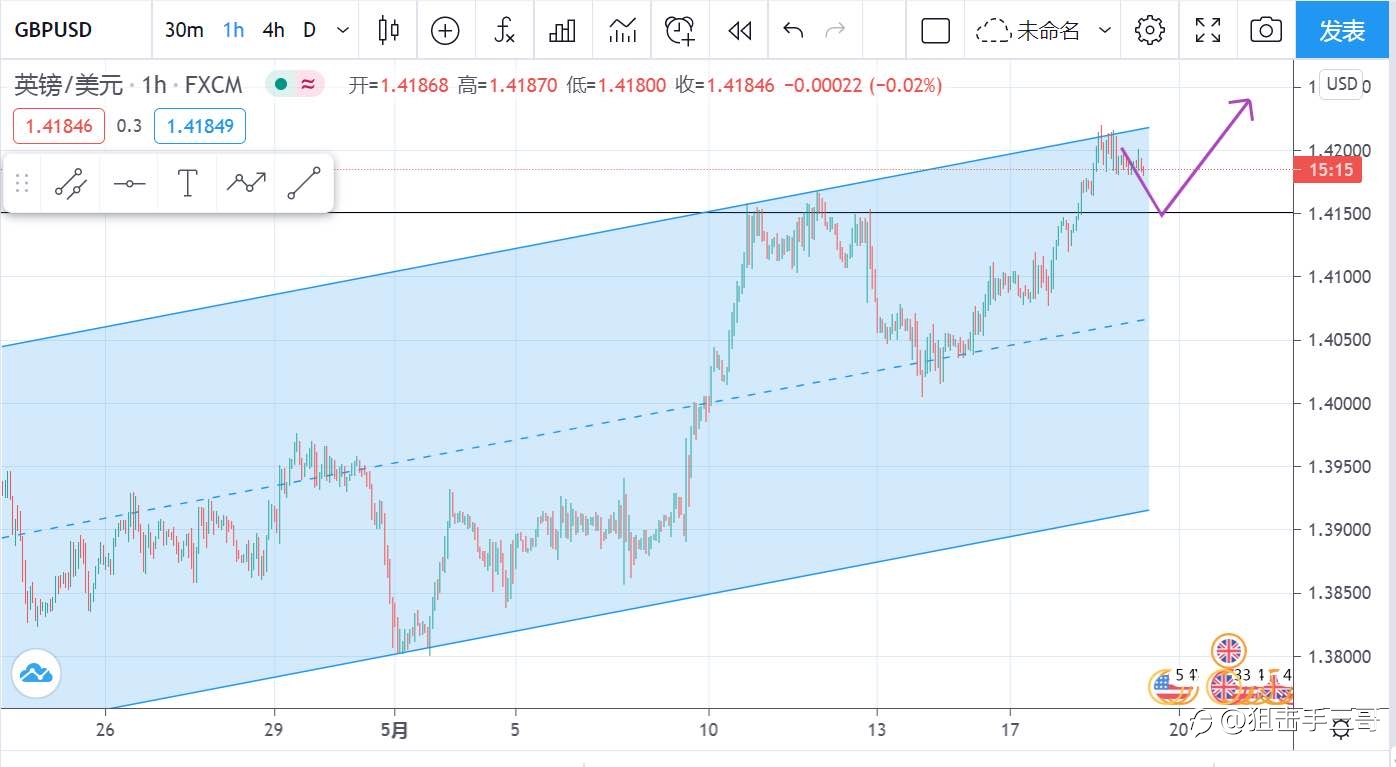Click the 英镑/美元 legend title
Image resolution: width=1396 pixels, height=767 pixels.
[x=69, y=85]
